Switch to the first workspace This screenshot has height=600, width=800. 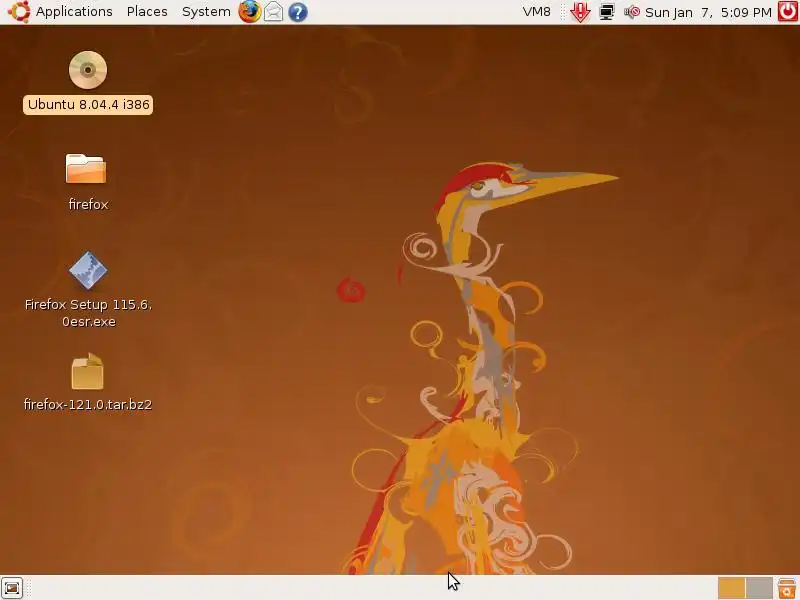tap(732, 588)
